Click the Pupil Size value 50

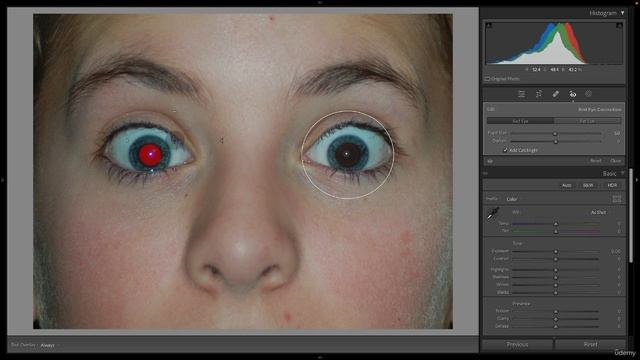click(617, 133)
